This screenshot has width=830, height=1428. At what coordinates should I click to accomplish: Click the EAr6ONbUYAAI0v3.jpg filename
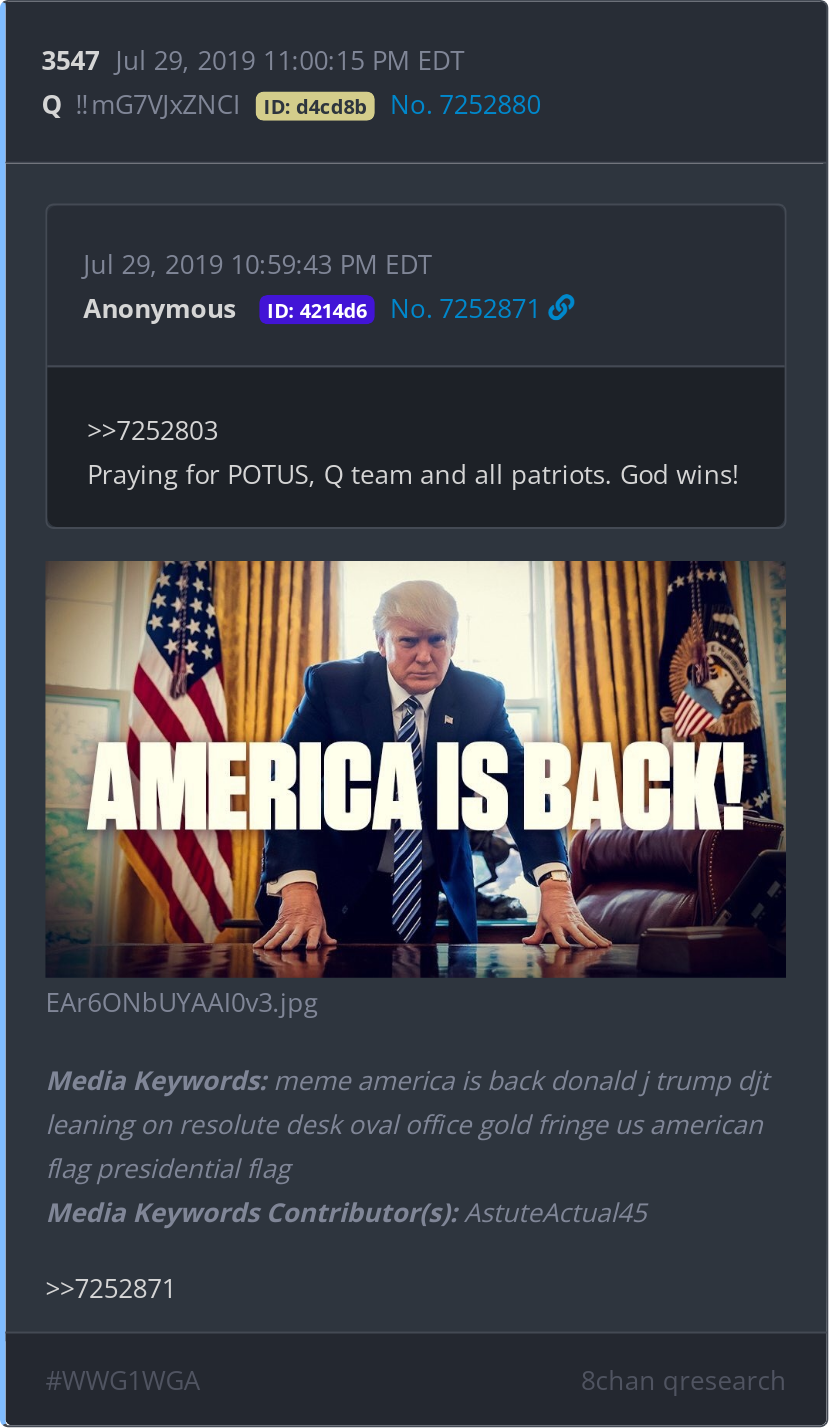[182, 1003]
